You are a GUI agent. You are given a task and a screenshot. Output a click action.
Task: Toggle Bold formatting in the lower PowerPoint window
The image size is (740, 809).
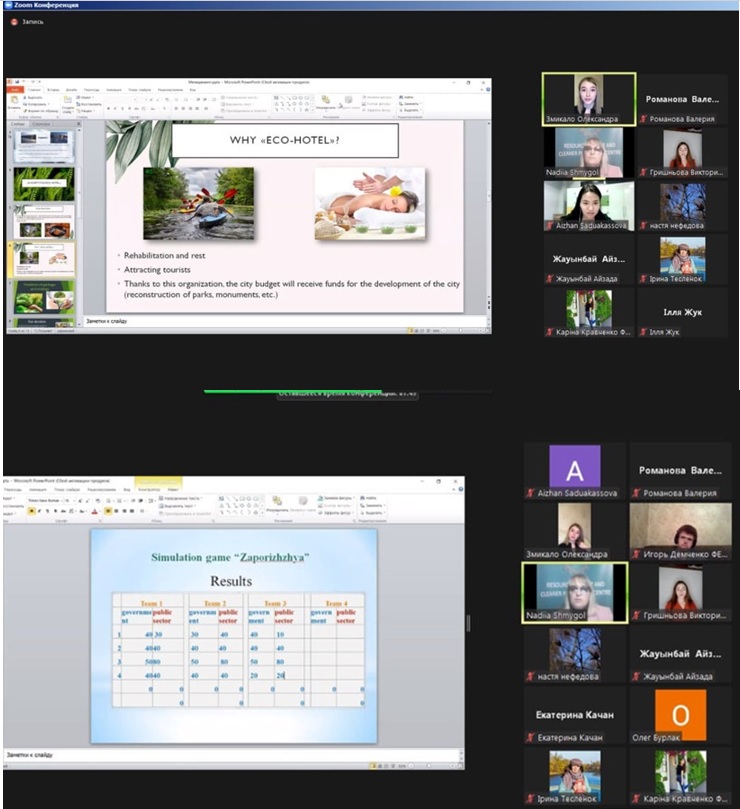[32, 511]
